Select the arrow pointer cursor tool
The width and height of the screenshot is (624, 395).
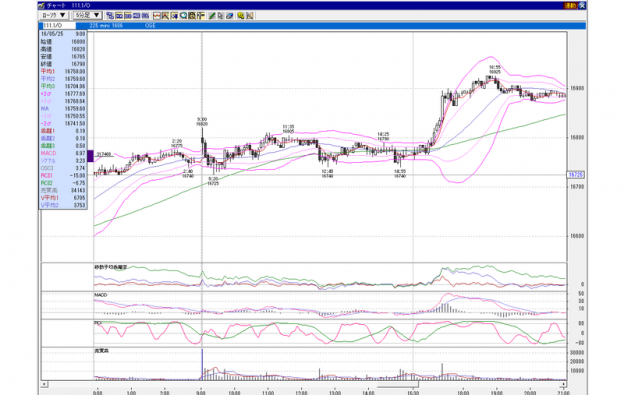220,16
